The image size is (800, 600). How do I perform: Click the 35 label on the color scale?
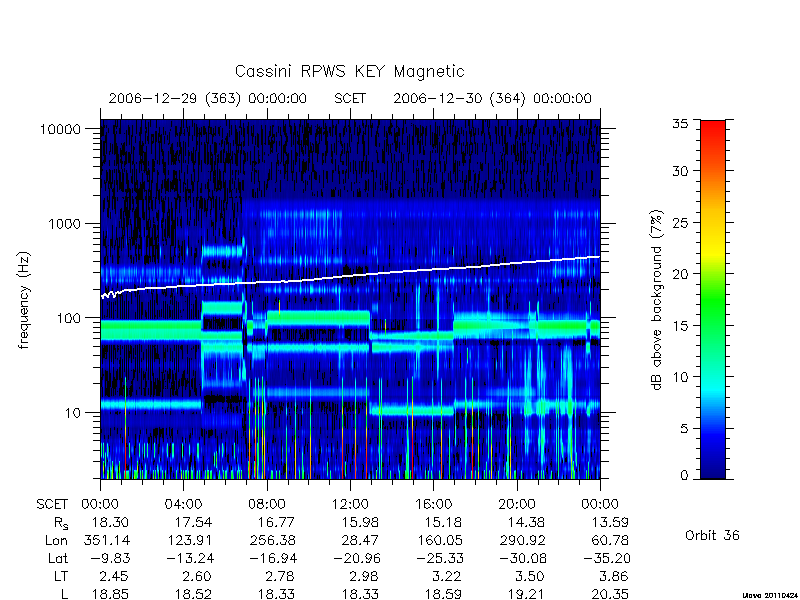(x=680, y=124)
